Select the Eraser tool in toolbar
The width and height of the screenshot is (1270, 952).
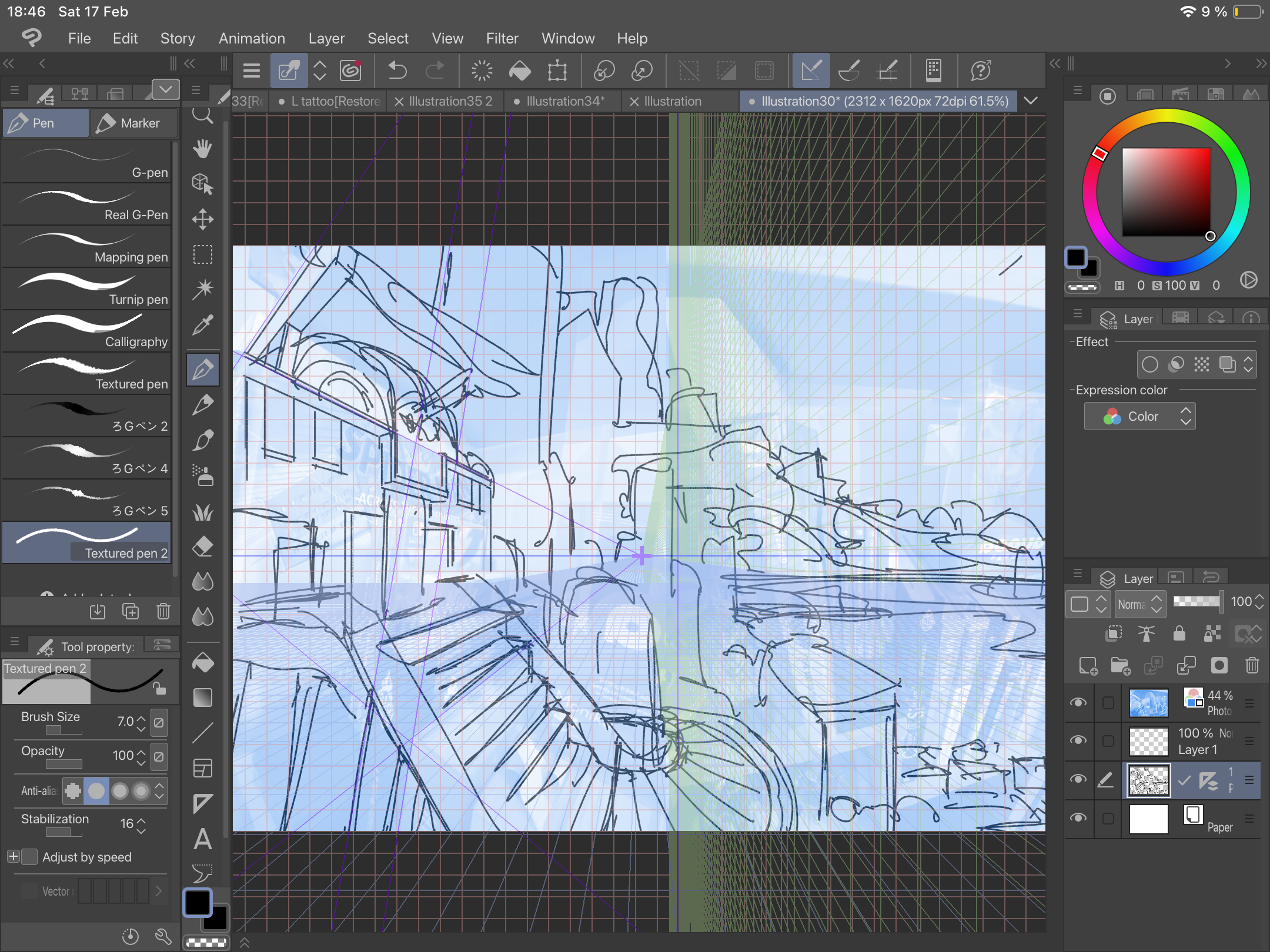click(203, 547)
